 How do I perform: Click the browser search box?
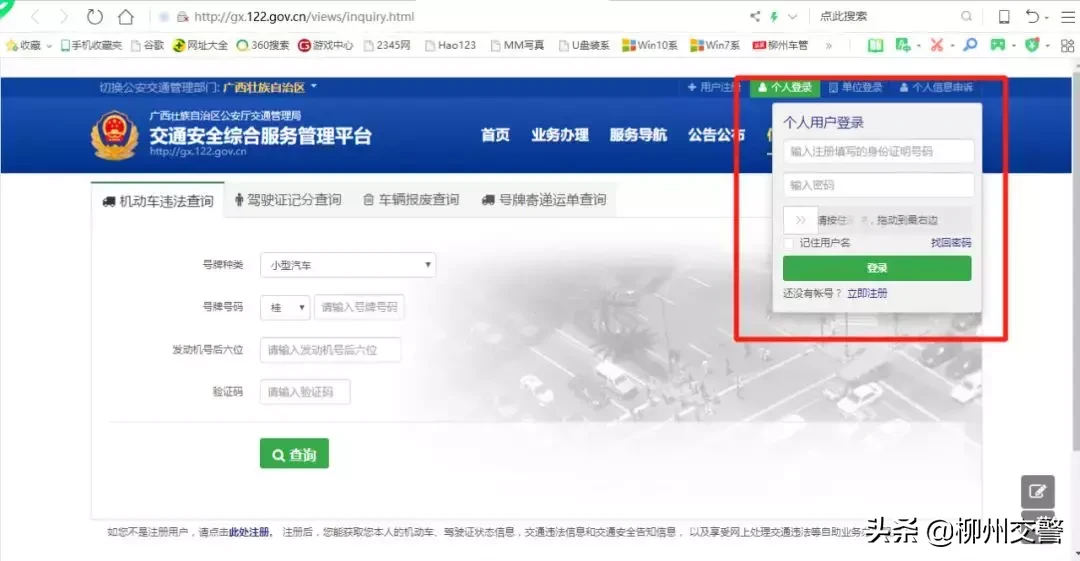click(885, 16)
